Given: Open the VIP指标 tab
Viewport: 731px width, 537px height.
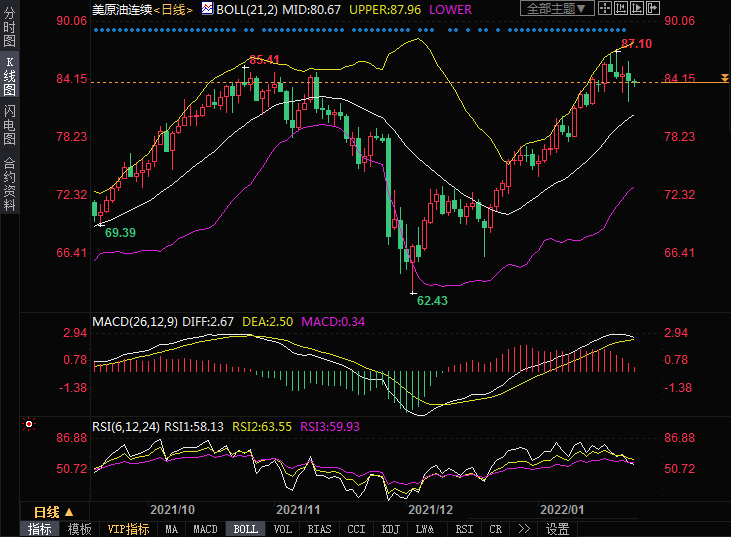Looking at the screenshot, I should pos(128,529).
